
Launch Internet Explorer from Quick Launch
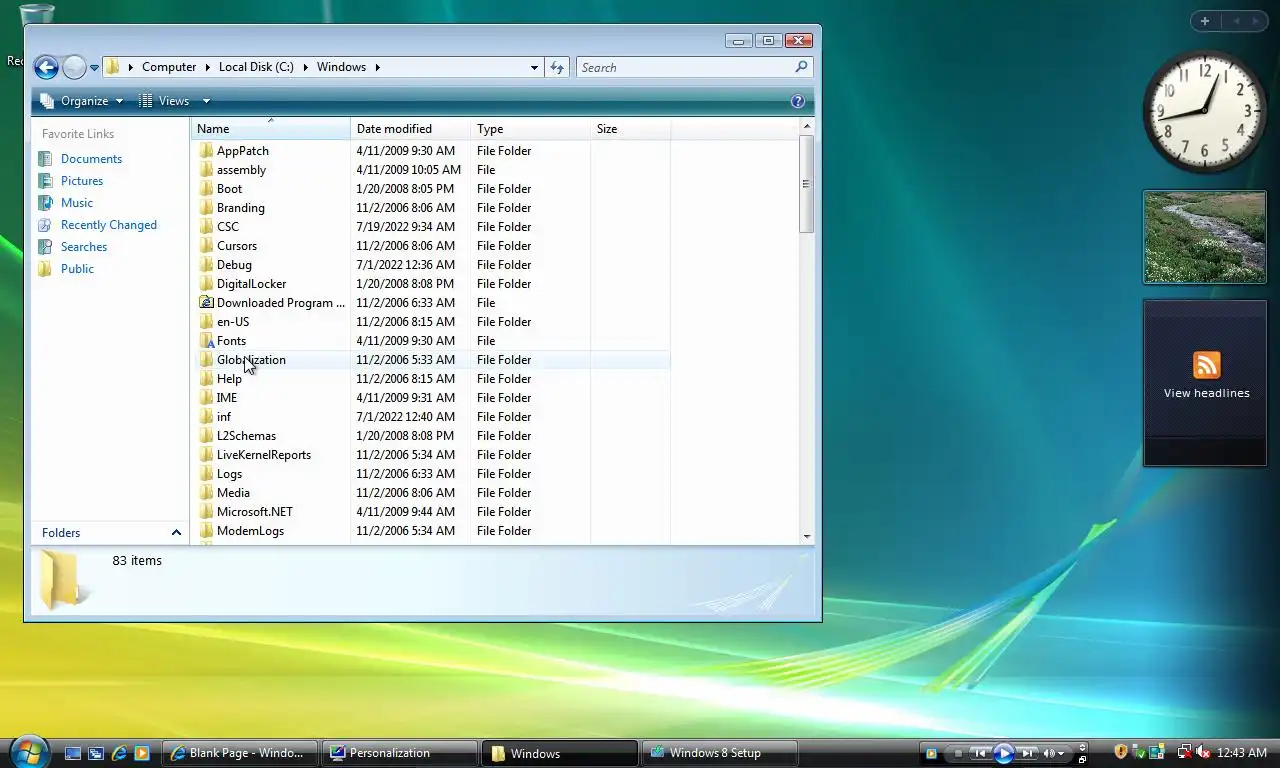pos(119,753)
